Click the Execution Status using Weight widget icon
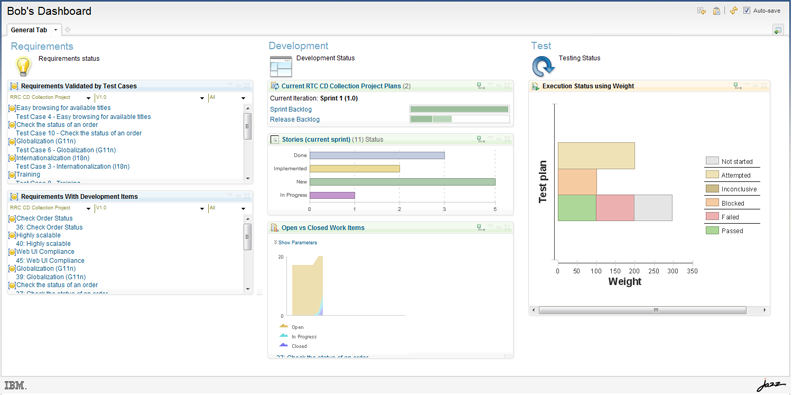Viewport: 792px width, 395px height. pyautogui.click(x=536, y=86)
